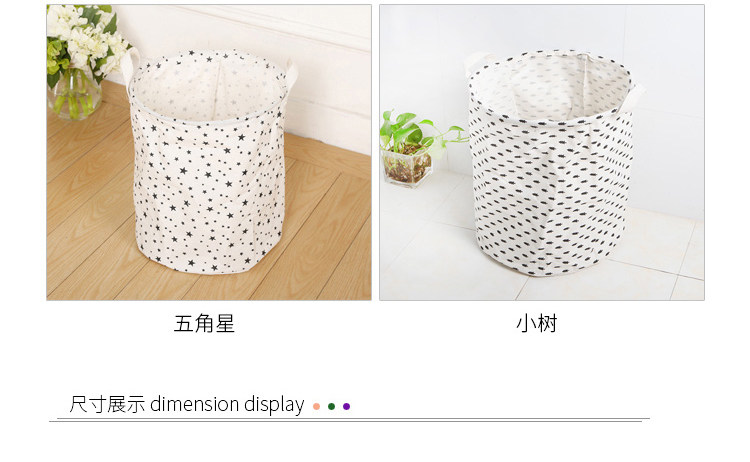Click the horizontal divider line under the heading

tap(349, 420)
